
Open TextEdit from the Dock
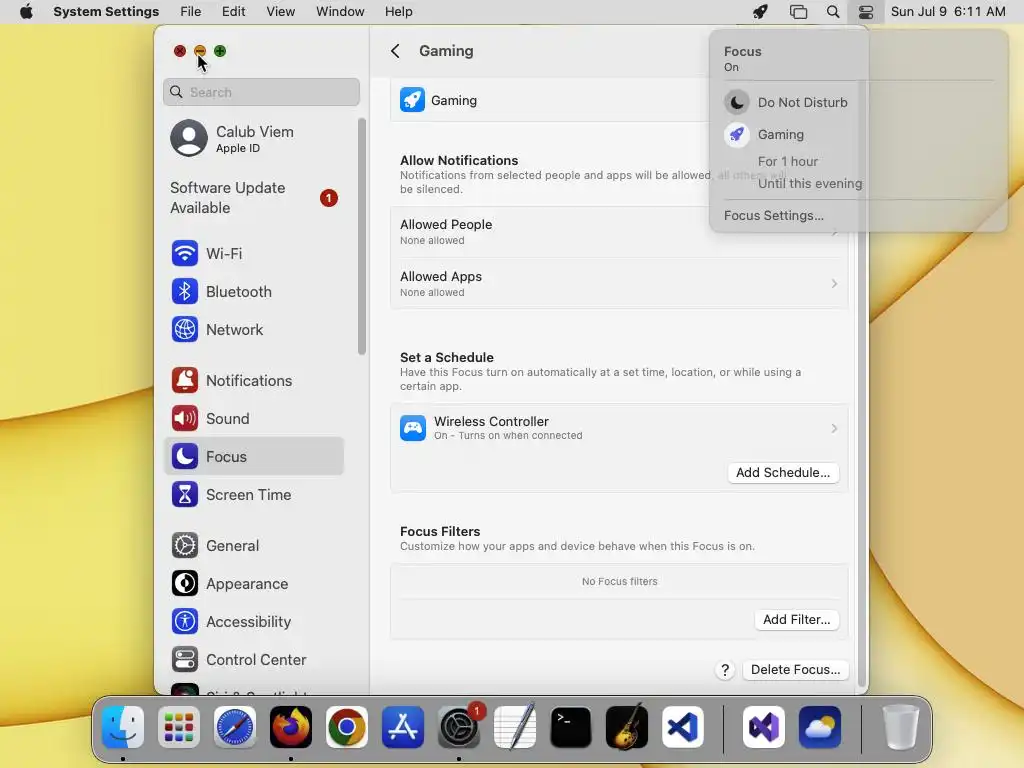coord(515,727)
